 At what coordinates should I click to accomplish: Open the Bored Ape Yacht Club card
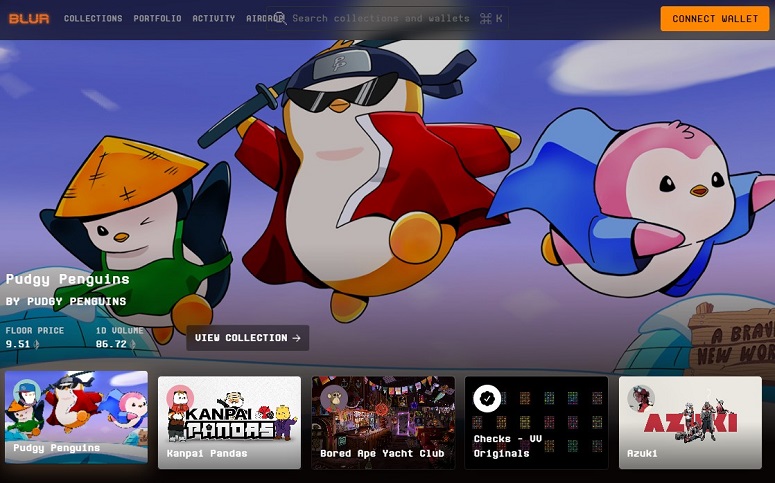(x=382, y=422)
